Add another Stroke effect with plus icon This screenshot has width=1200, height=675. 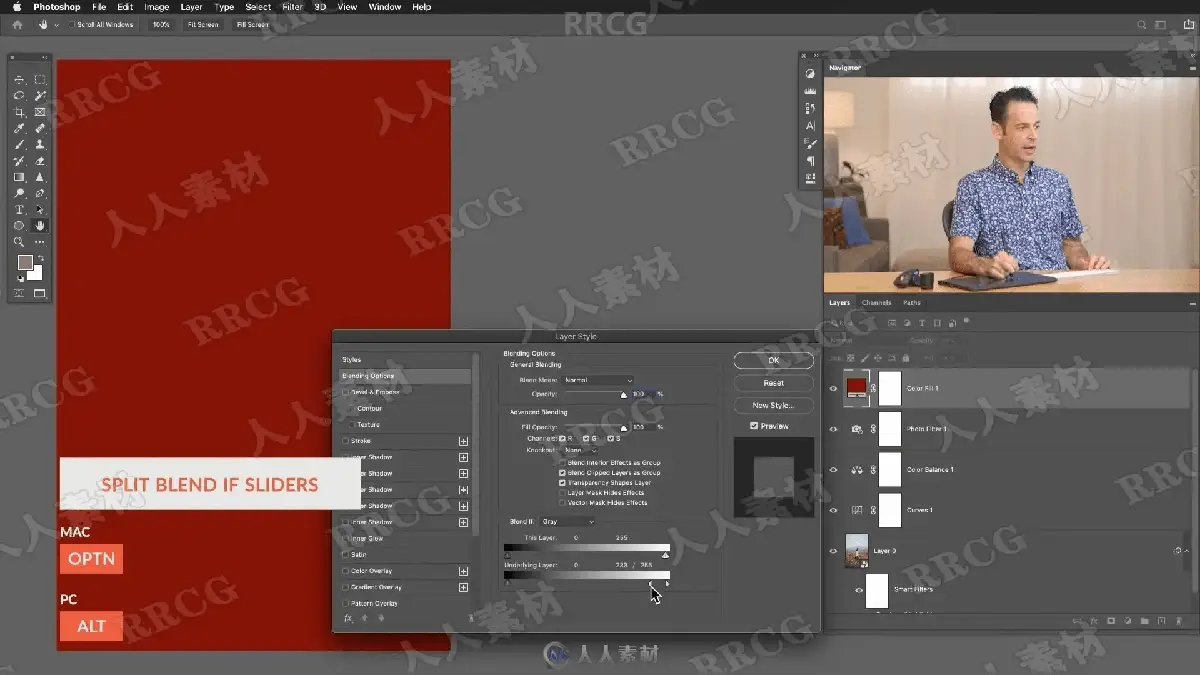[463, 441]
